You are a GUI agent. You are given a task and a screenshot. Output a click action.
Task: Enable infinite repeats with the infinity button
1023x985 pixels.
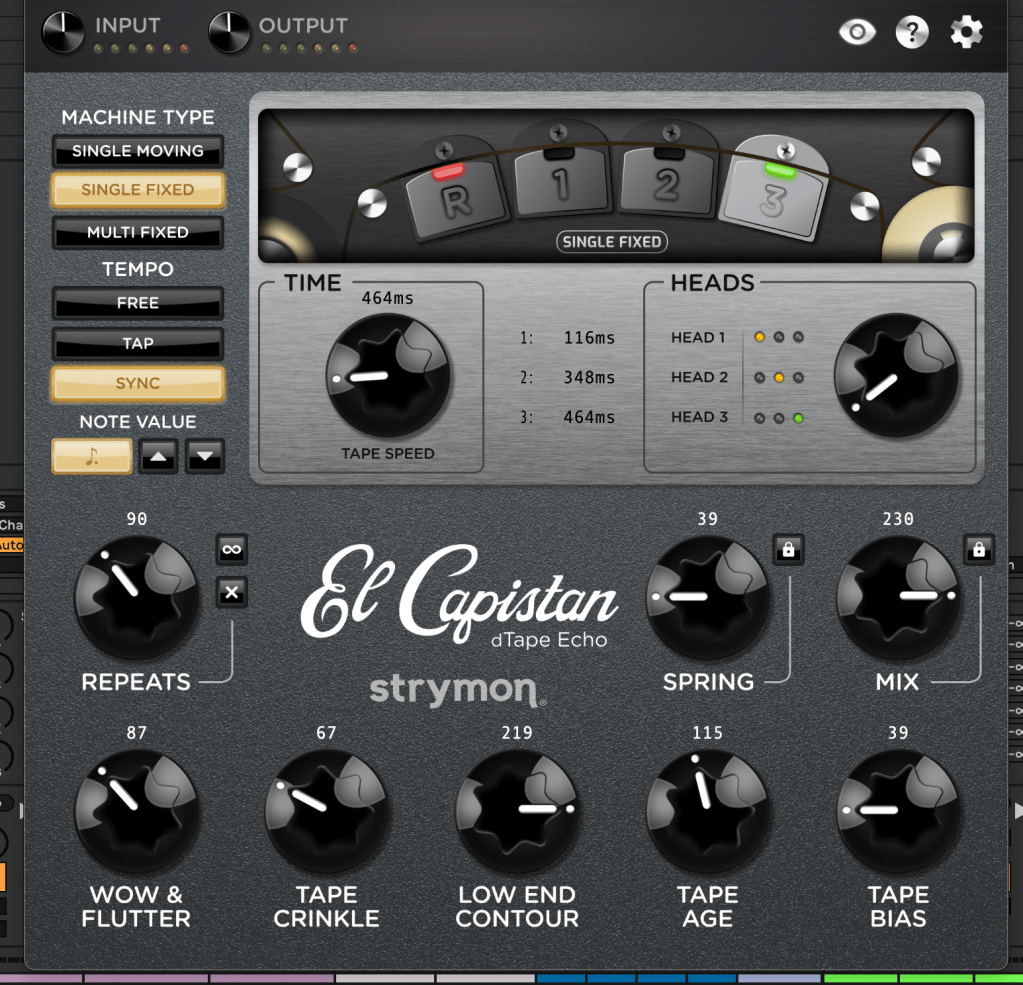point(232,549)
